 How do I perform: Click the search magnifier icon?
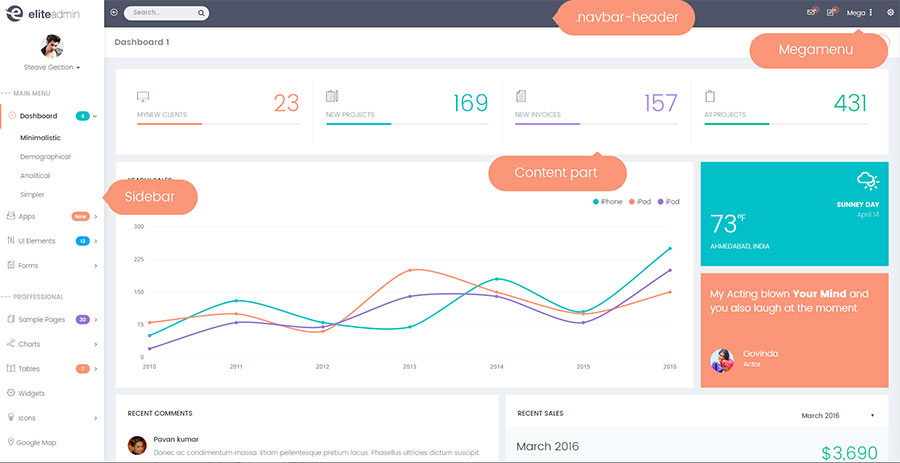(202, 13)
